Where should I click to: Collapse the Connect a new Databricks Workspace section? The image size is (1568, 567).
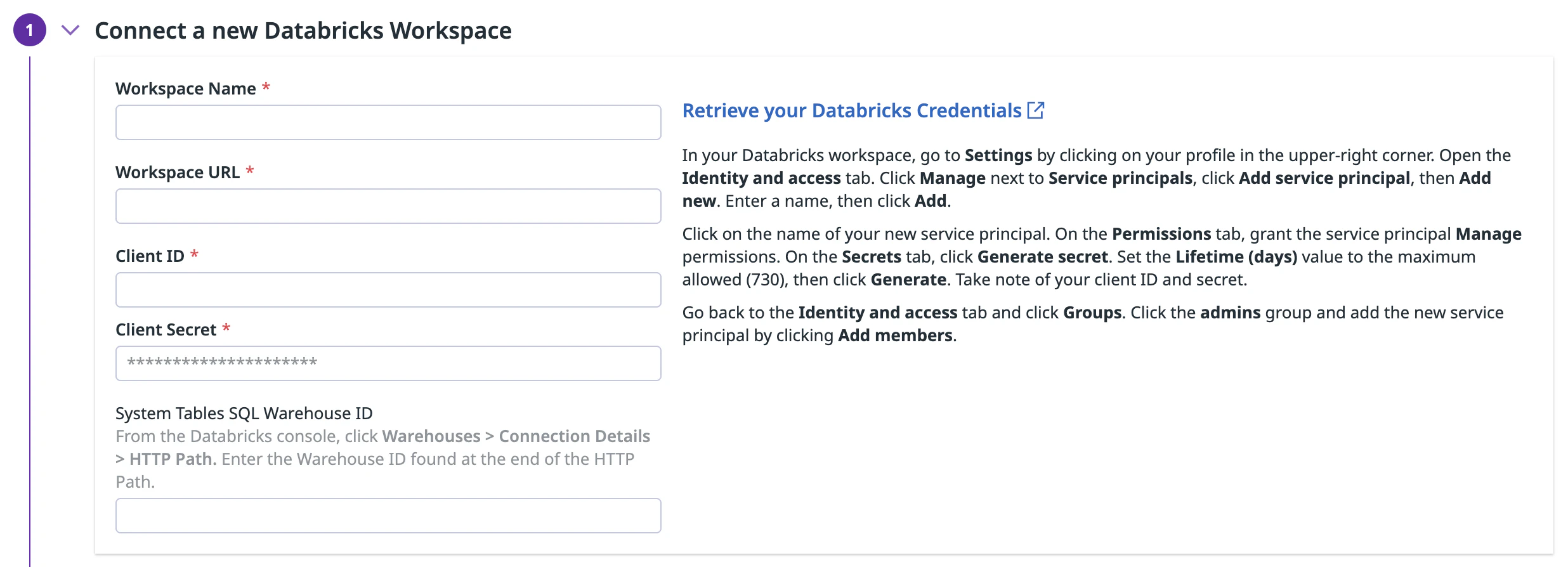point(70,30)
